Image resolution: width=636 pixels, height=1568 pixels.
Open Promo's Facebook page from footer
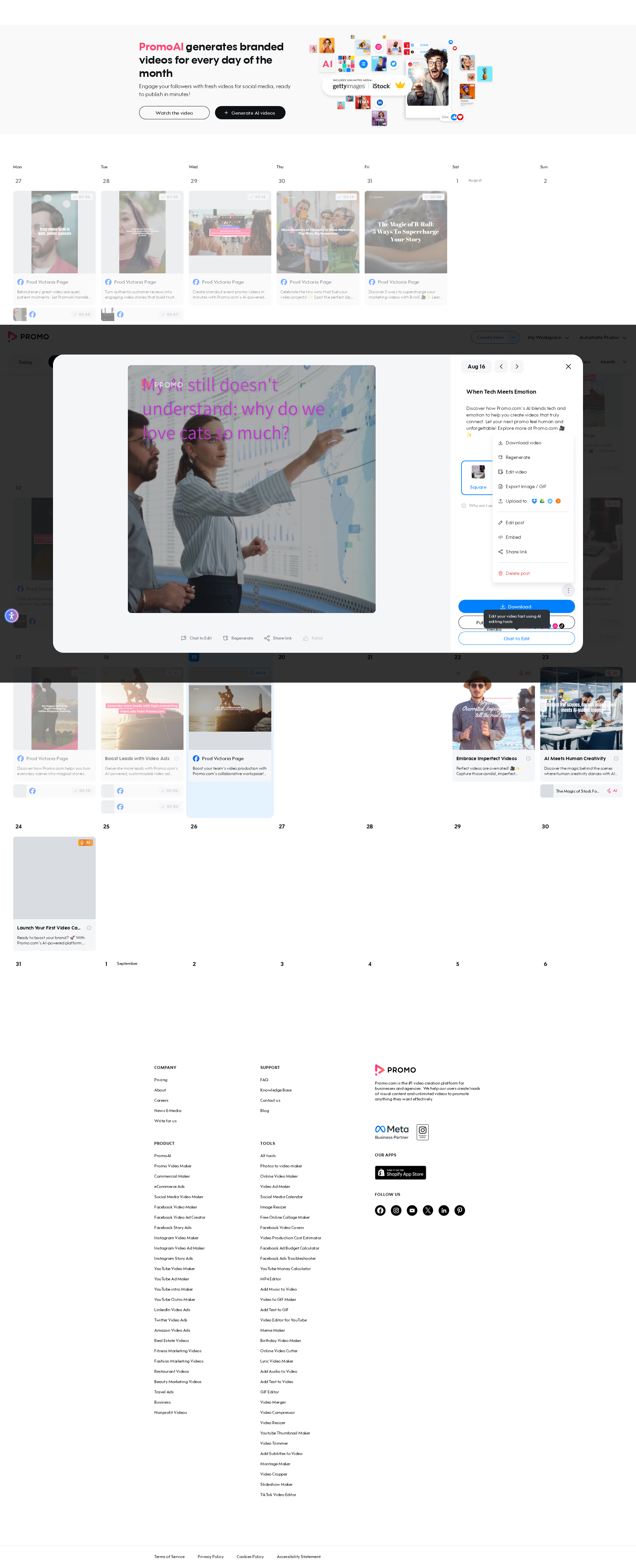(x=380, y=1210)
